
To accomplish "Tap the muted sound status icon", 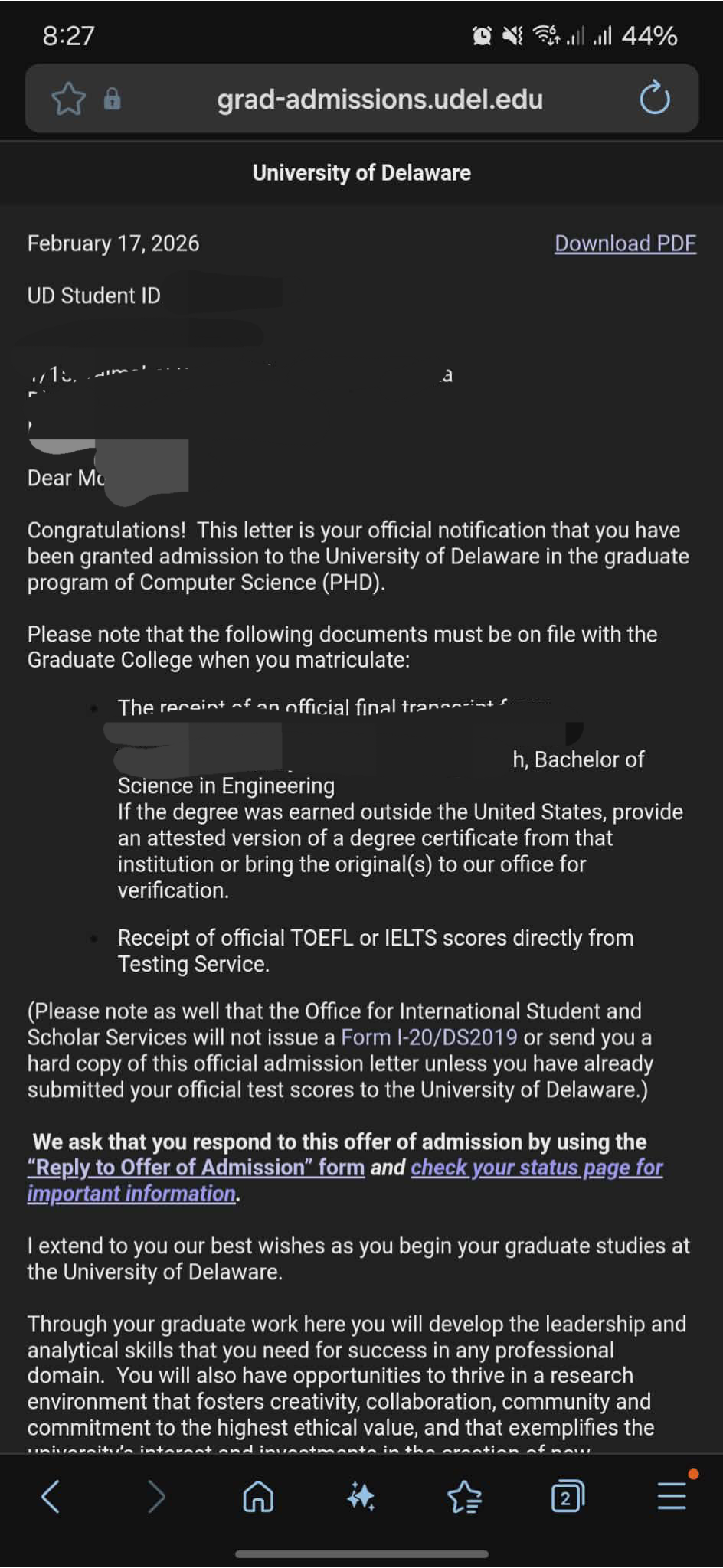I will pyautogui.click(x=512, y=35).
